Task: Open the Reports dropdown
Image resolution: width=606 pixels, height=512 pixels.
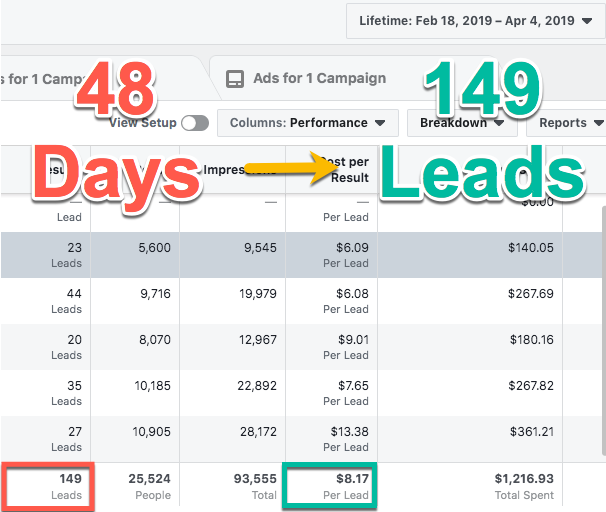Action: [567, 123]
